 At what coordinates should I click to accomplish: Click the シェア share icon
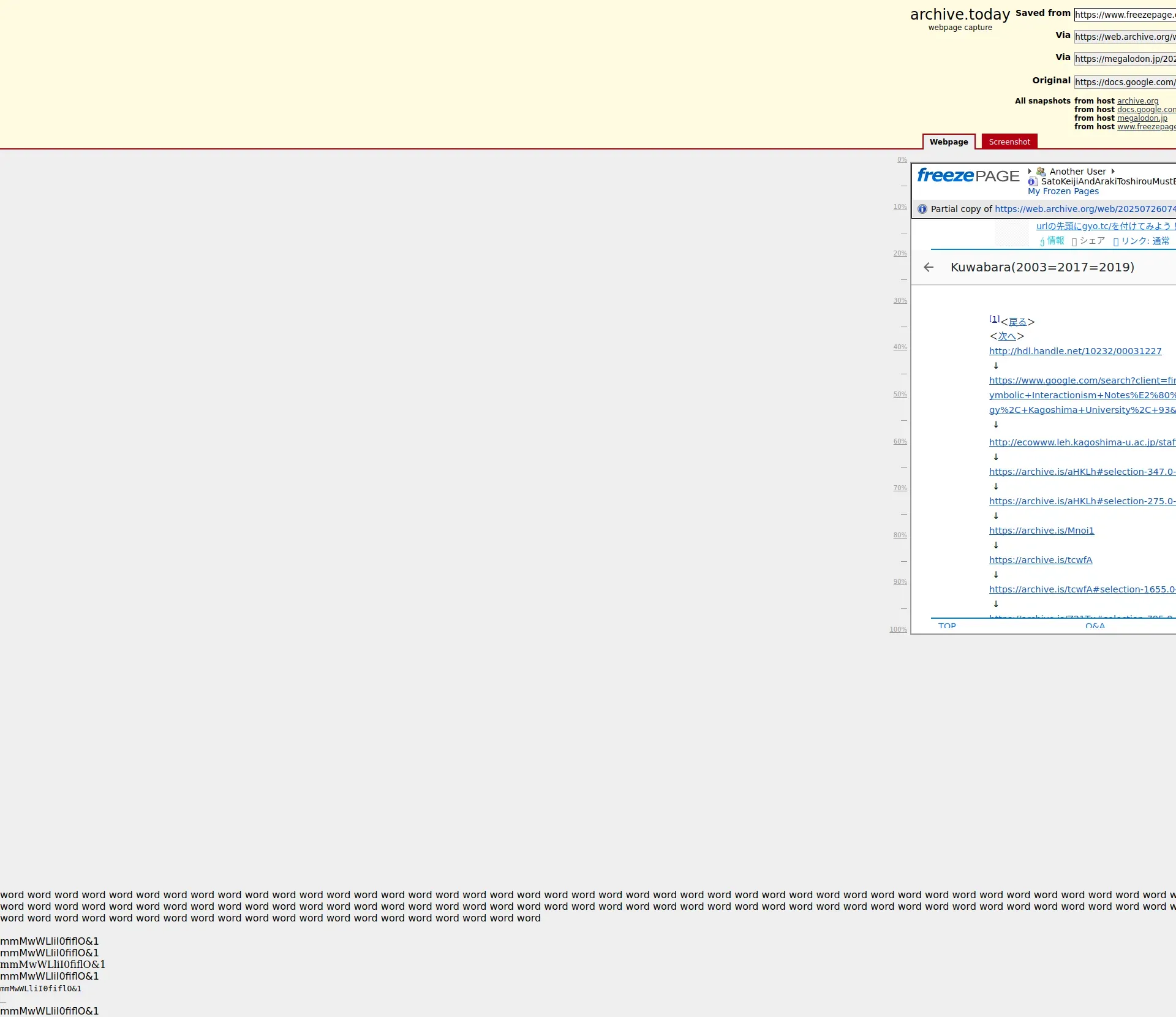(1074, 241)
